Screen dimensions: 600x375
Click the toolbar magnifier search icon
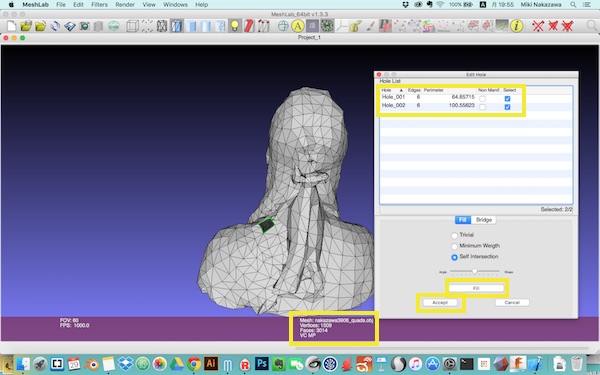[592, 26]
